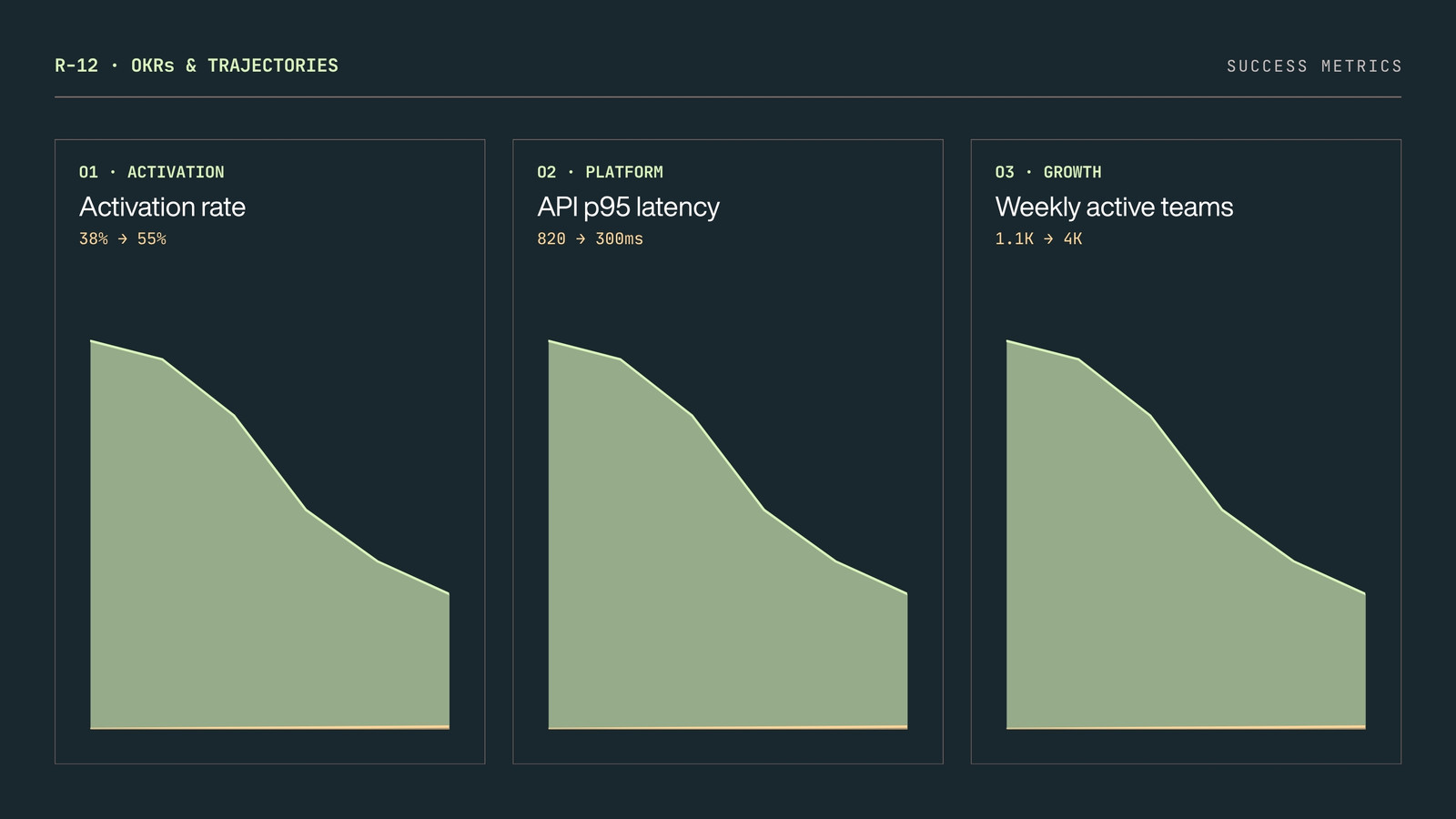Click the "R-12 · OKRs & TRAJECTORIES" header text
Screen dimensions: 1456x819
click(197, 66)
